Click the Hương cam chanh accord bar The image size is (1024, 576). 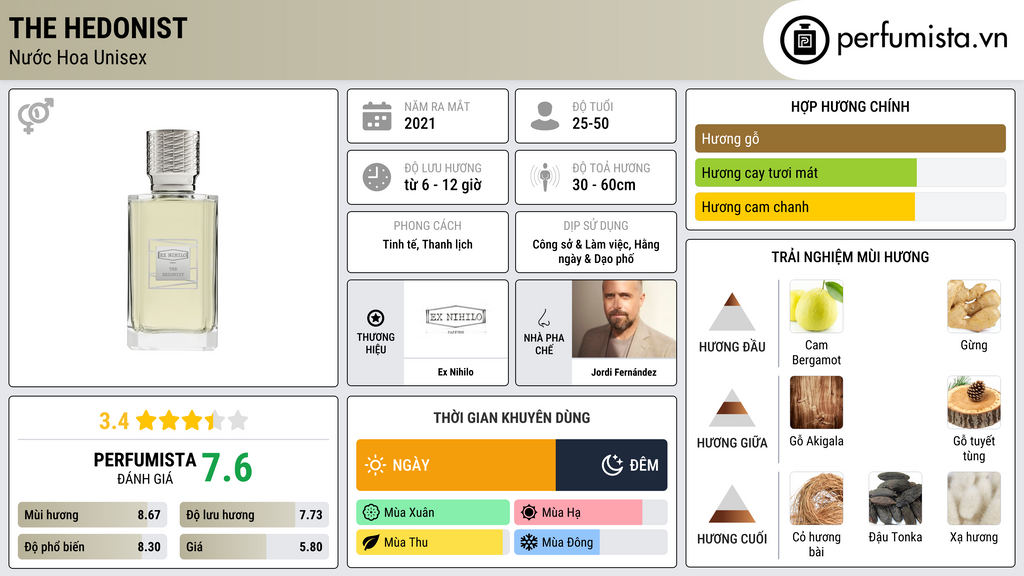[850, 206]
